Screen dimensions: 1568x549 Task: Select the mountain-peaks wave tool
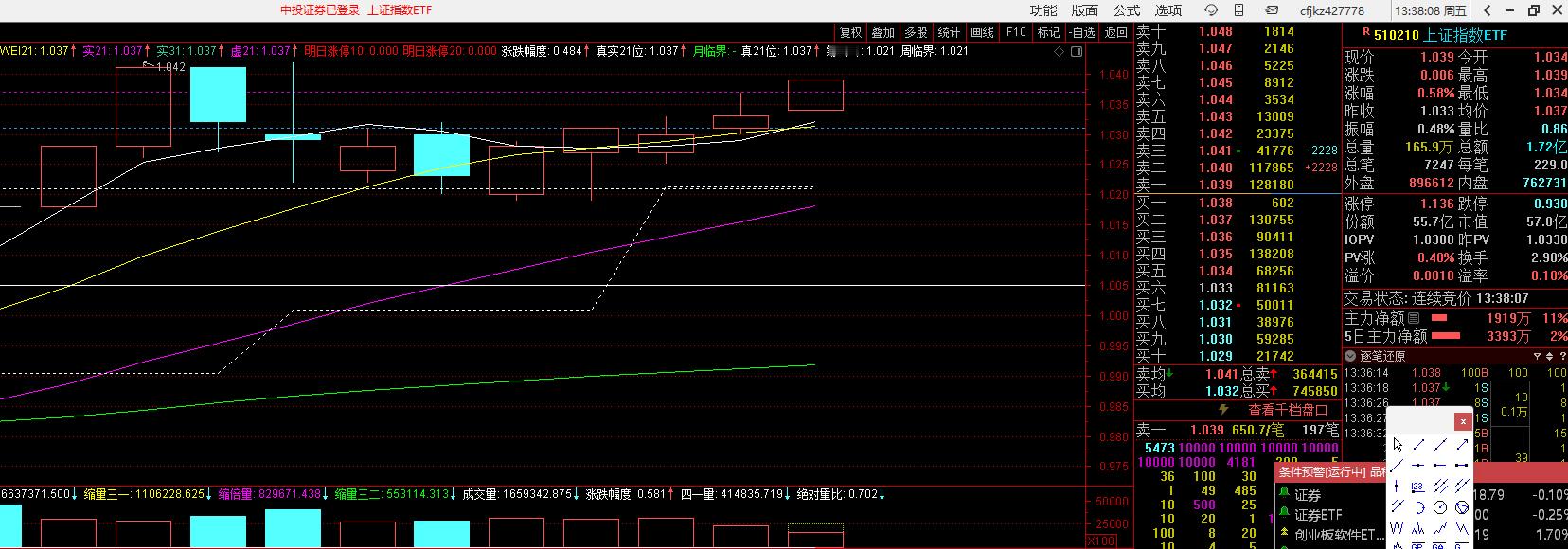(x=1418, y=528)
